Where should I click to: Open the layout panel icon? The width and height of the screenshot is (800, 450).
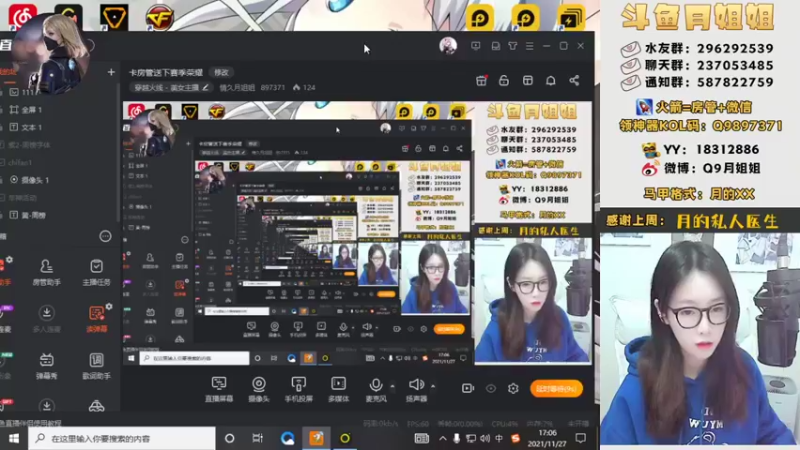528,81
